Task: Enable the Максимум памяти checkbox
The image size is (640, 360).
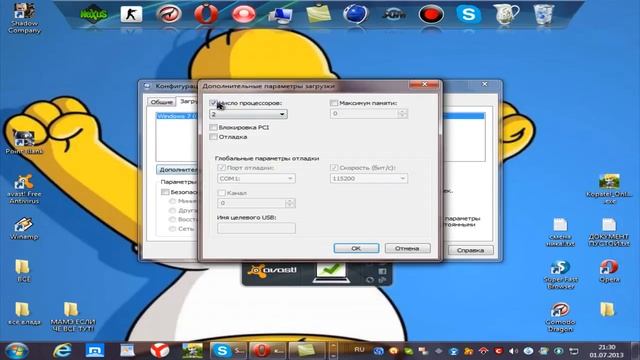Action: coord(333,103)
